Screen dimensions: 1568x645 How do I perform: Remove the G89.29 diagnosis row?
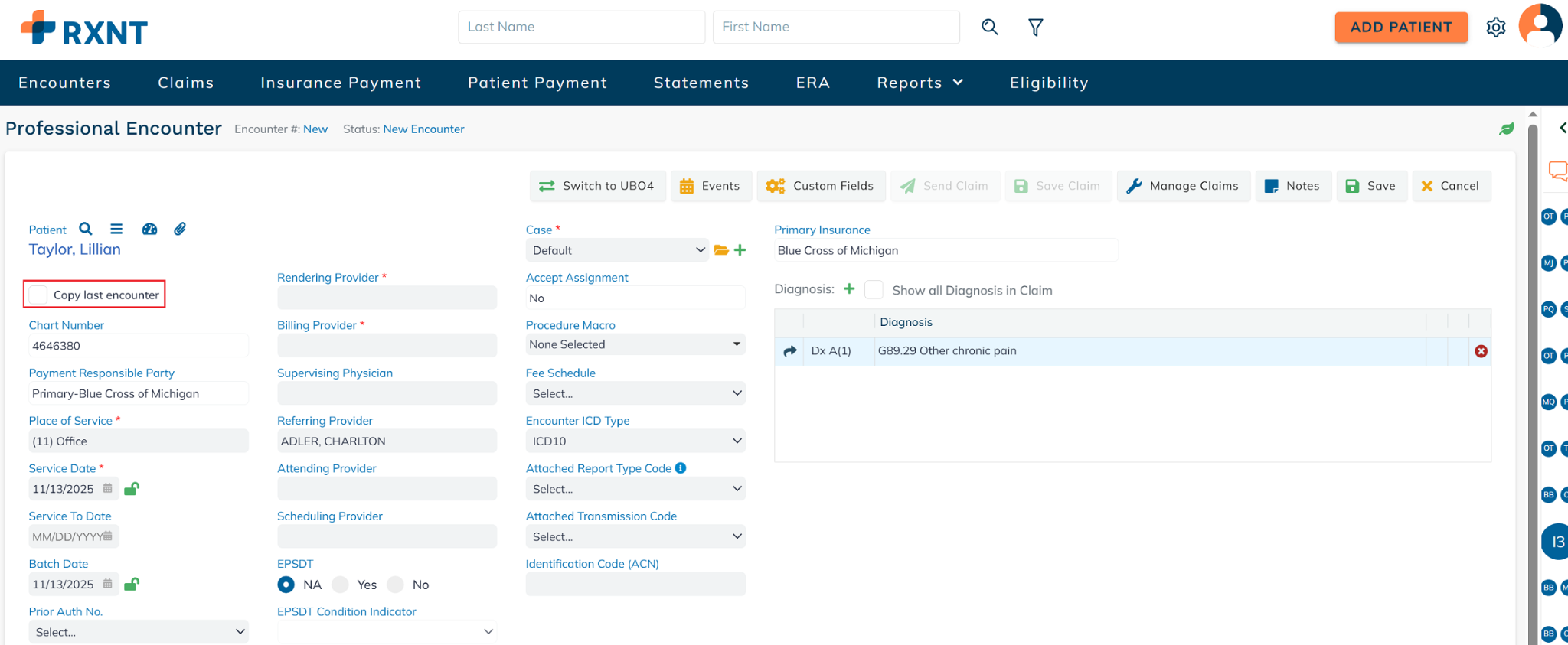click(x=1481, y=351)
